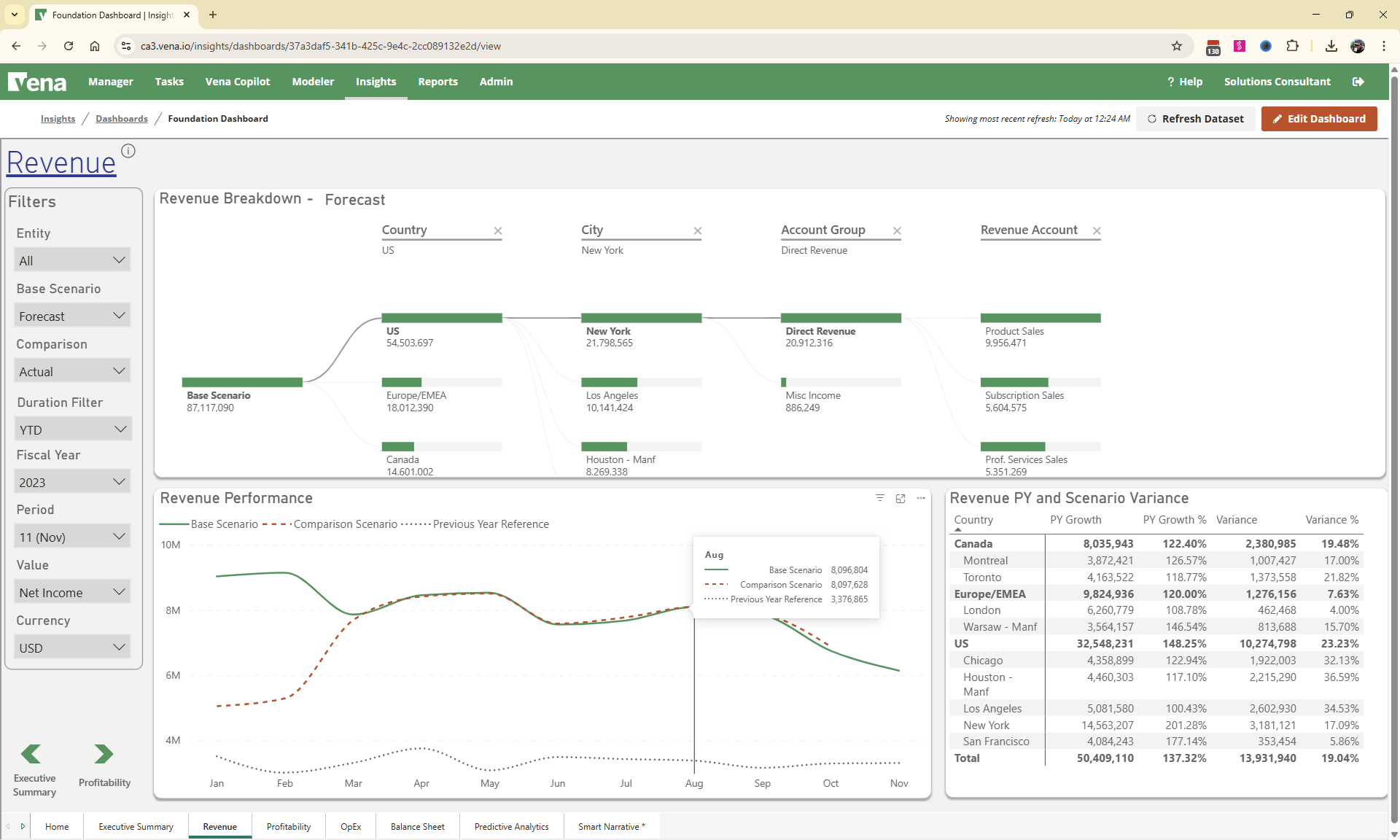Click the left arrow for Executive Summary
Viewport: 1400px width, 840px height.
(x=31, y=753)
